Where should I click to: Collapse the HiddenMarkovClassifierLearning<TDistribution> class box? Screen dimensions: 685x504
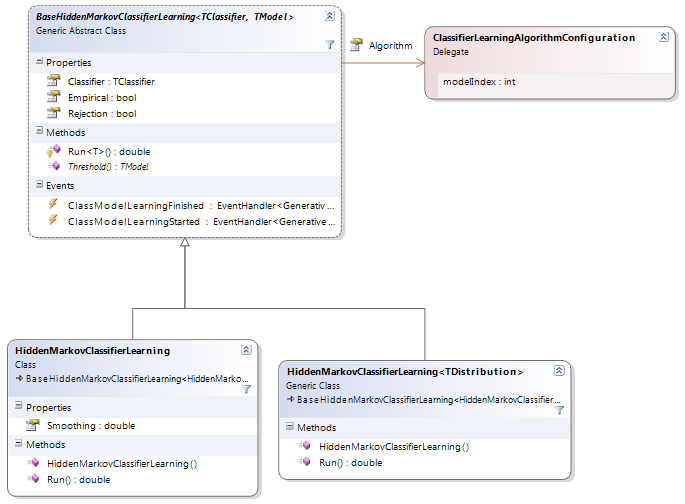(x=559, y=370)
